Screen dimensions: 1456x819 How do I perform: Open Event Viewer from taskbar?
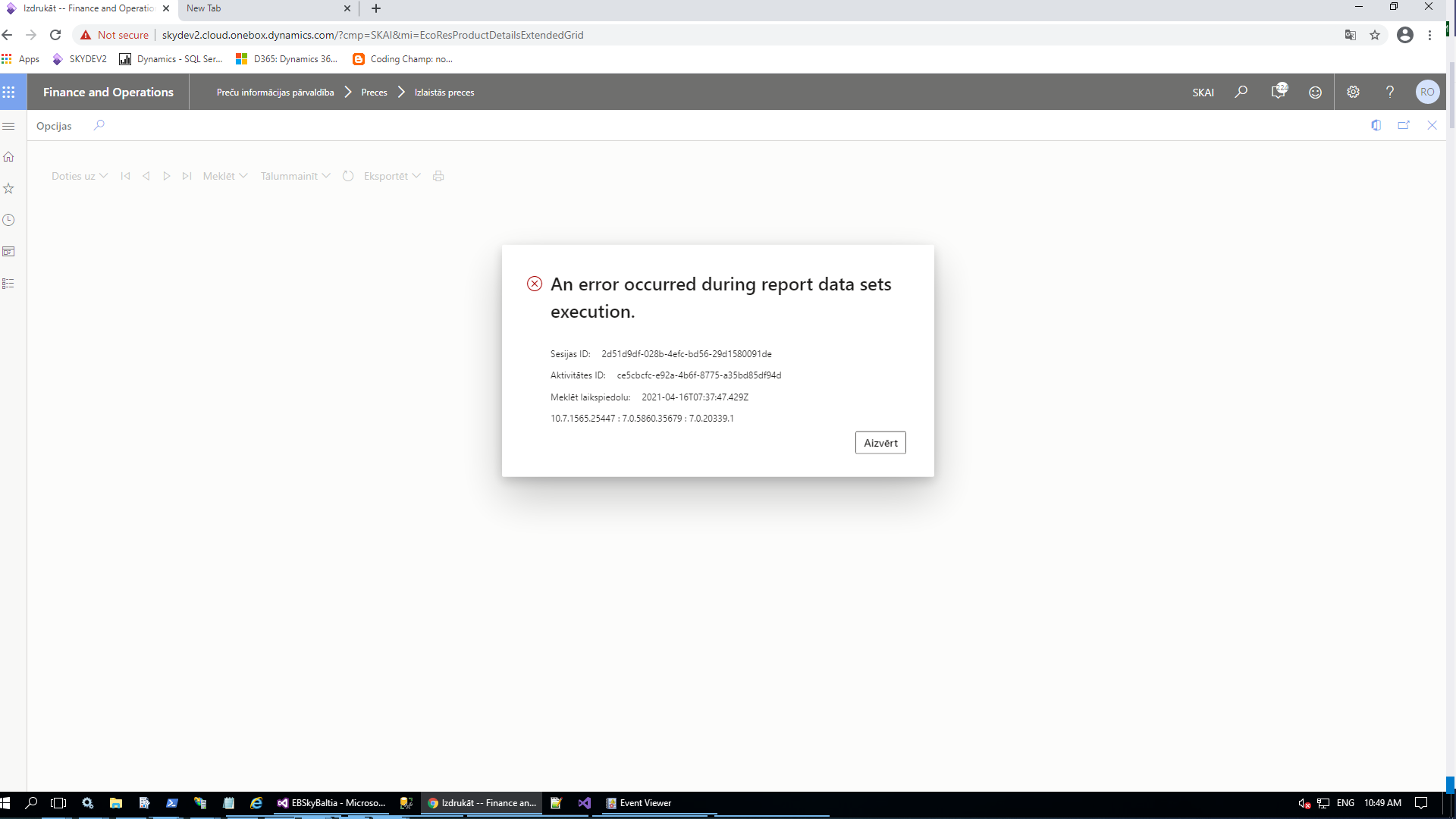click(x=639, y=803)
